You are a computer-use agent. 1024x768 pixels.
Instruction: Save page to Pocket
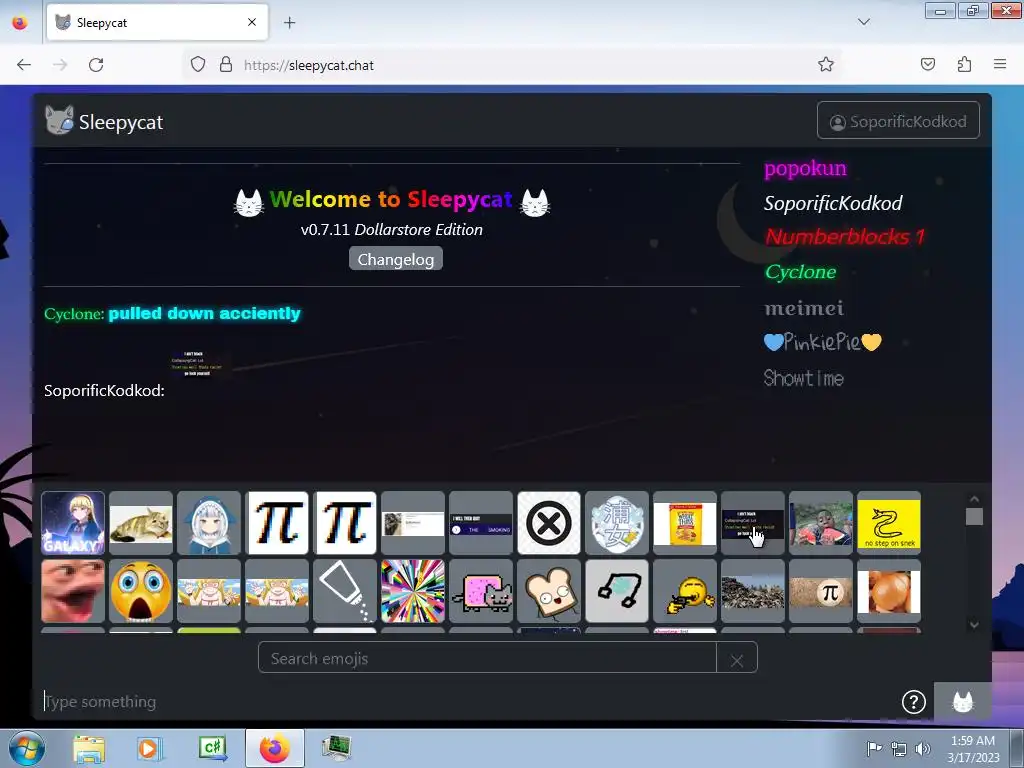928,64
